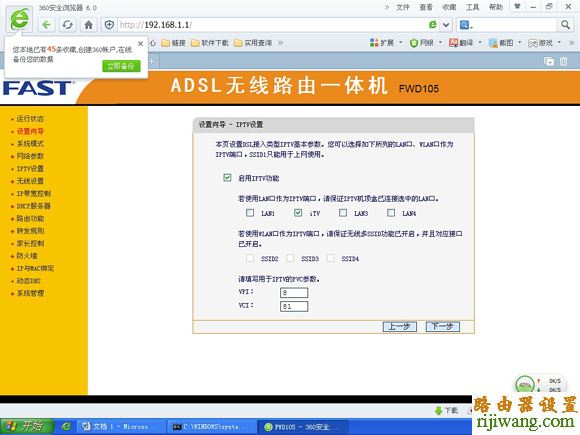Click the green e icon in address bar
Image resolution: width=580 pixels, height=435 pixels.
pyautogui.click(x=432, y=25)
